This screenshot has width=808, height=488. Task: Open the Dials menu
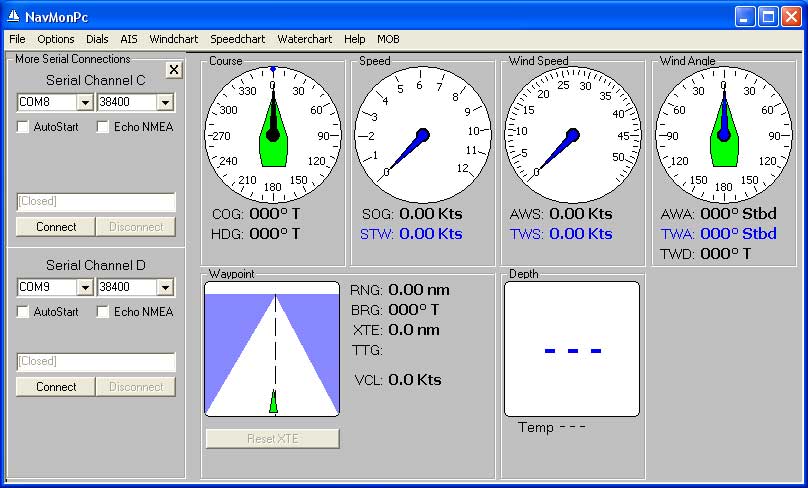click(x=97, y=39)
